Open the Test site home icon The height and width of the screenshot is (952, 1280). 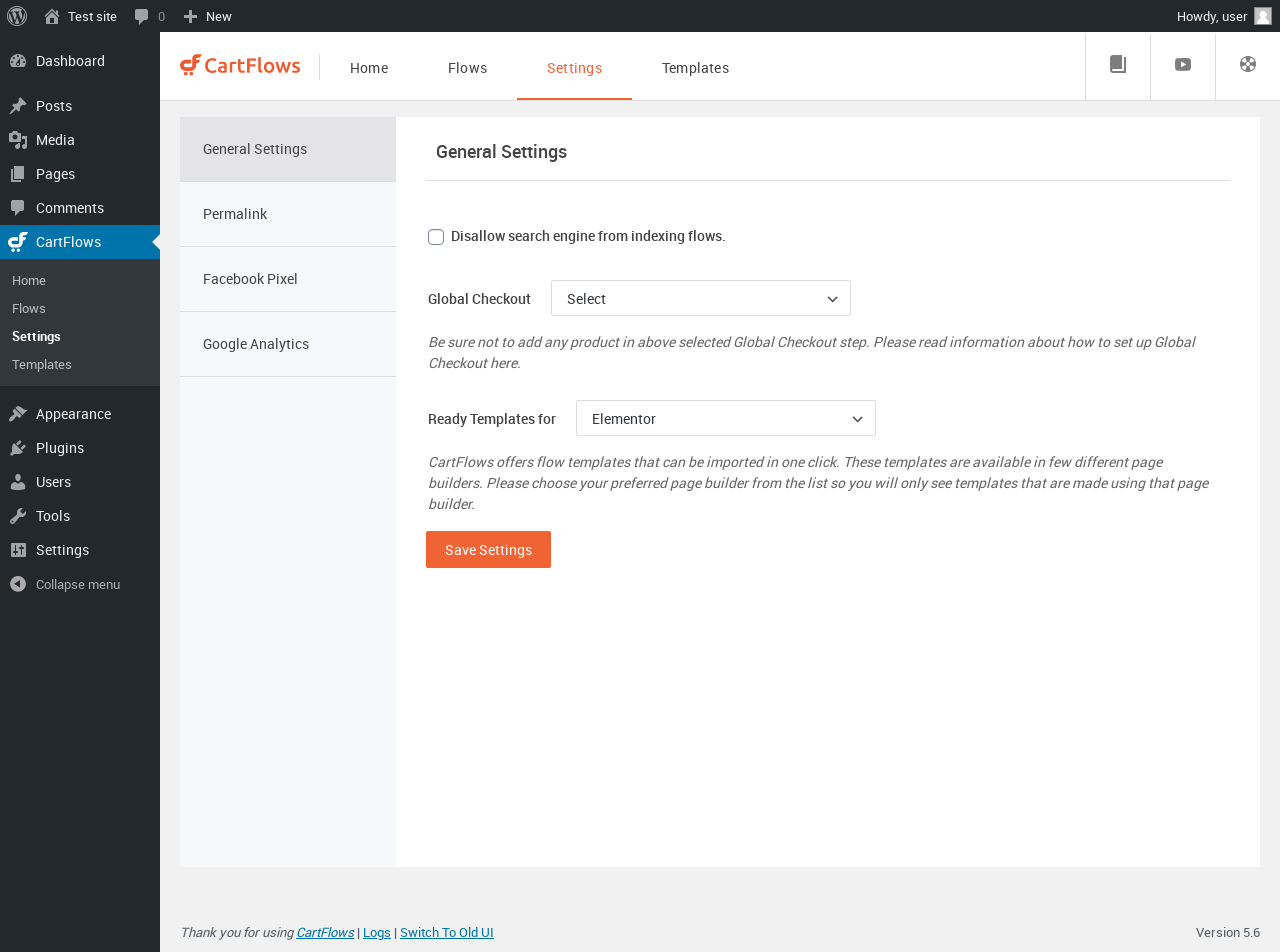click(52, 16)
